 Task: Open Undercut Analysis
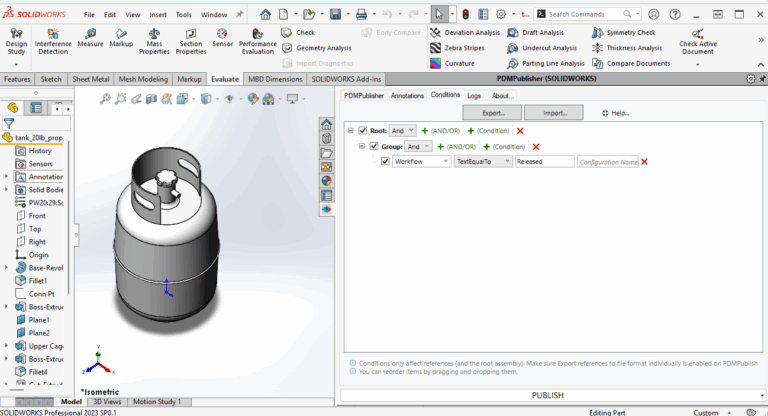click(542, 48)
